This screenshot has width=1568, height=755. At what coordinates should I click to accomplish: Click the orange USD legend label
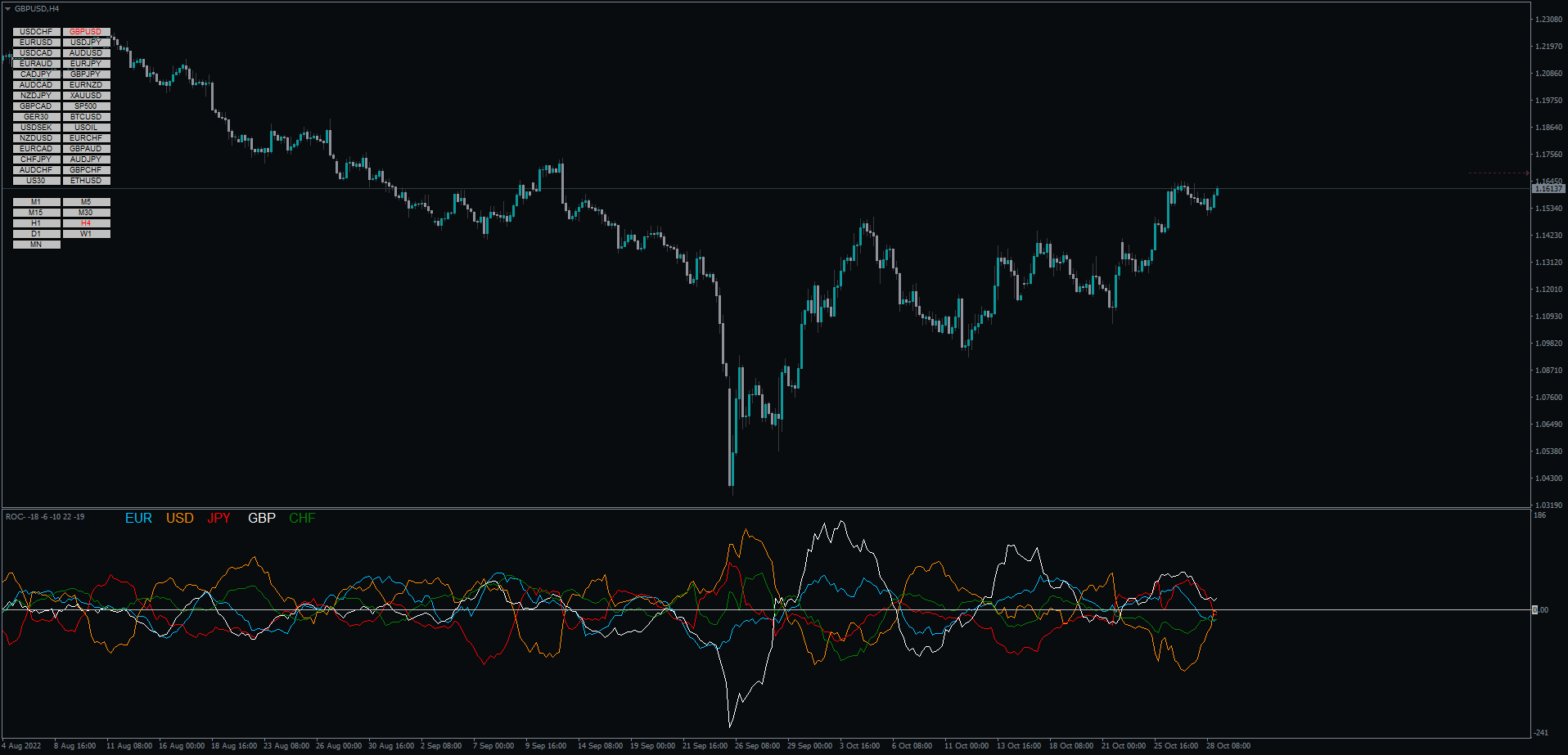pyautogui.click(x=180, y=519)
